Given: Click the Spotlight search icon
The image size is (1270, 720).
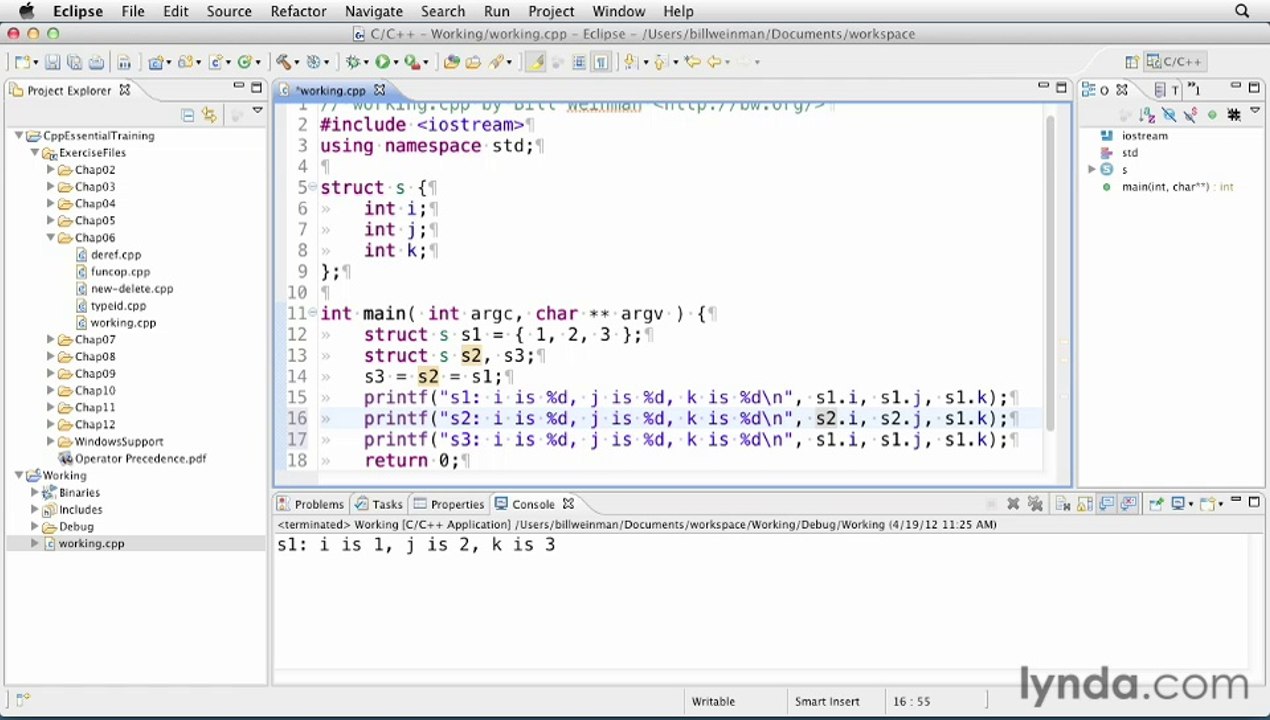Looking at the screenshot, I should point(1242,11).
